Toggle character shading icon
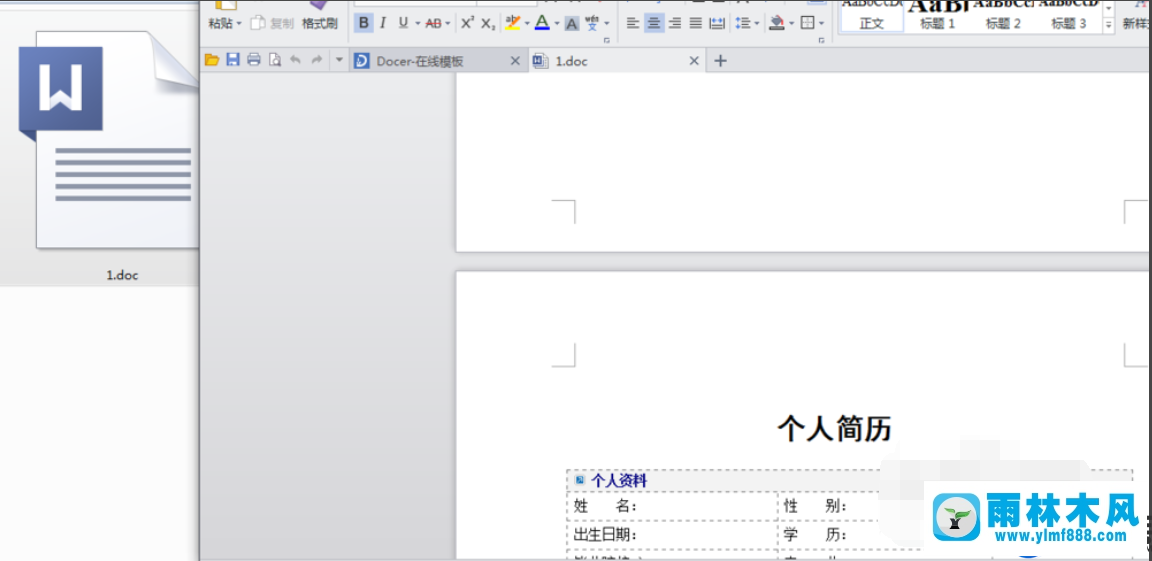 coord(572,24)
